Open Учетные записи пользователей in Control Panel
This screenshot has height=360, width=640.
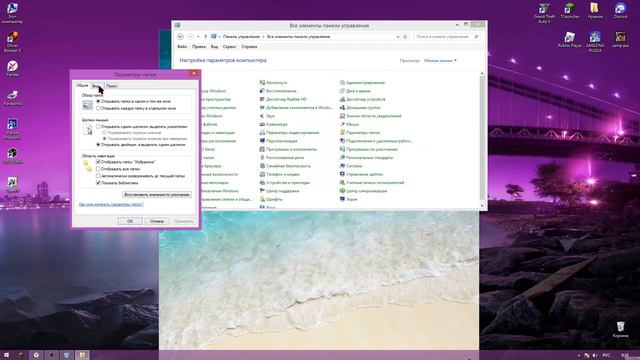(372, 183)
